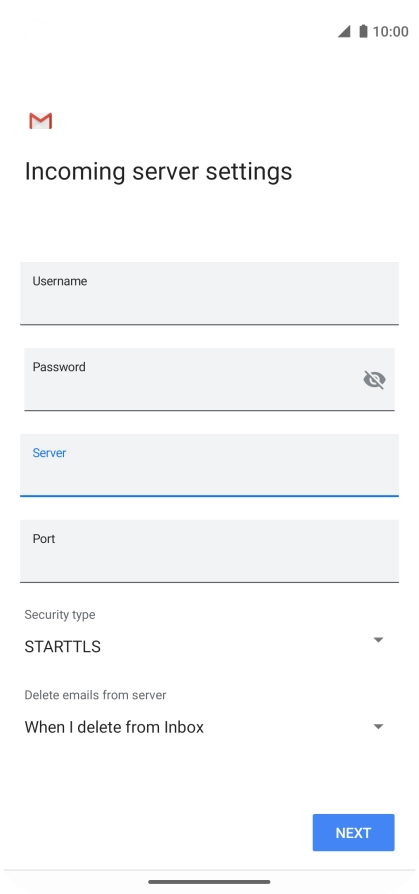Tap the 'Security type' label
The image size is (419, 894).
pyautogui.click(x=60, y=615)
